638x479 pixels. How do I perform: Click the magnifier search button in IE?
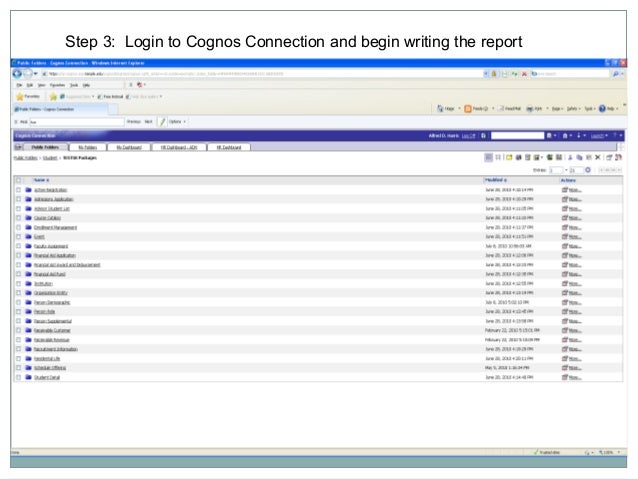click(616, 74)
